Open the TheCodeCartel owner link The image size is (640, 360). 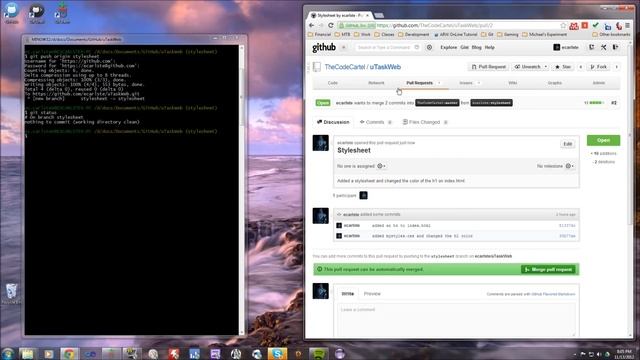pos(344,67)
